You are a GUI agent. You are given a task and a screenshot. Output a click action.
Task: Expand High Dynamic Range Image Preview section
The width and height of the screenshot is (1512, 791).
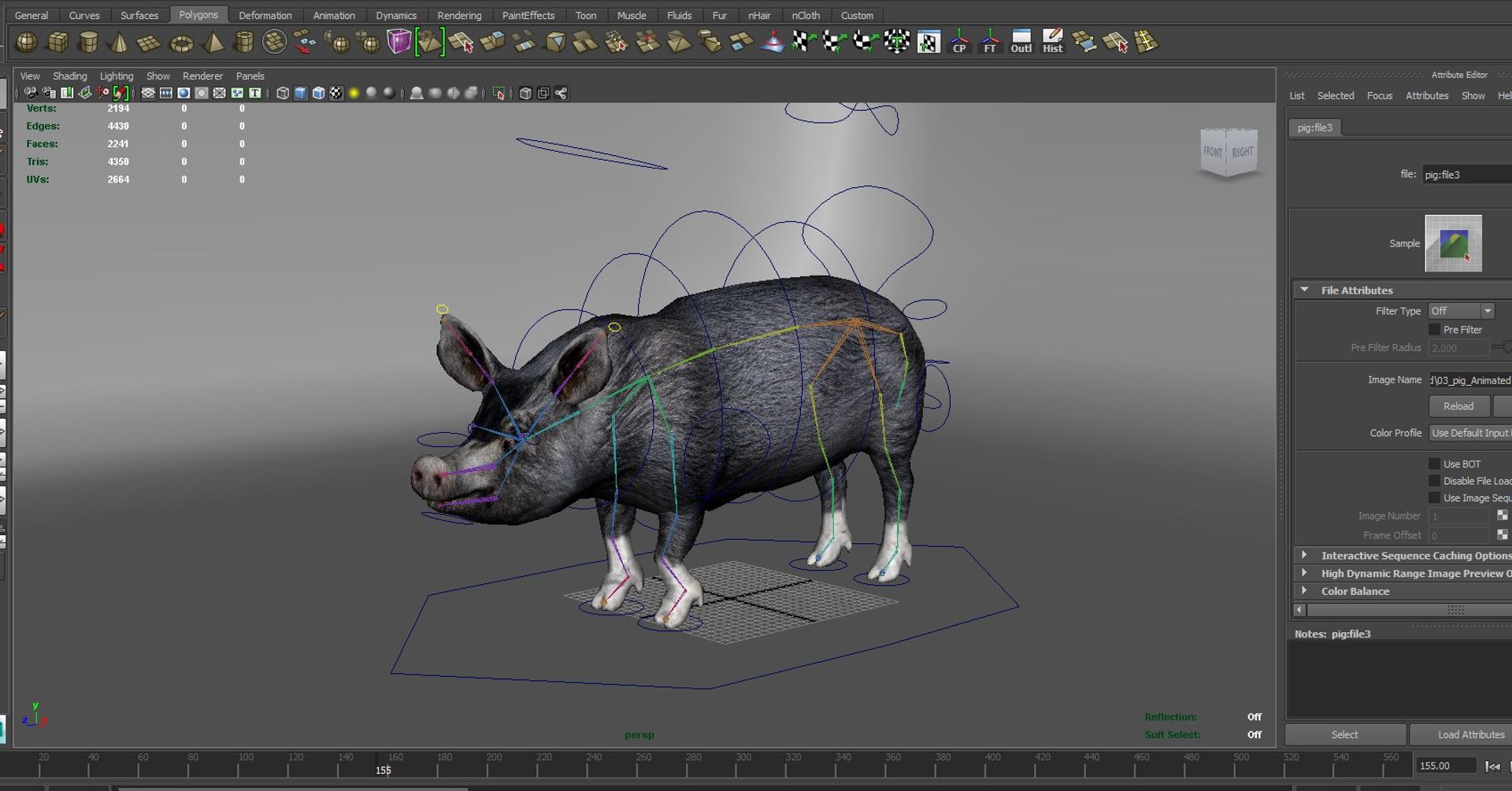point(1304,573)
